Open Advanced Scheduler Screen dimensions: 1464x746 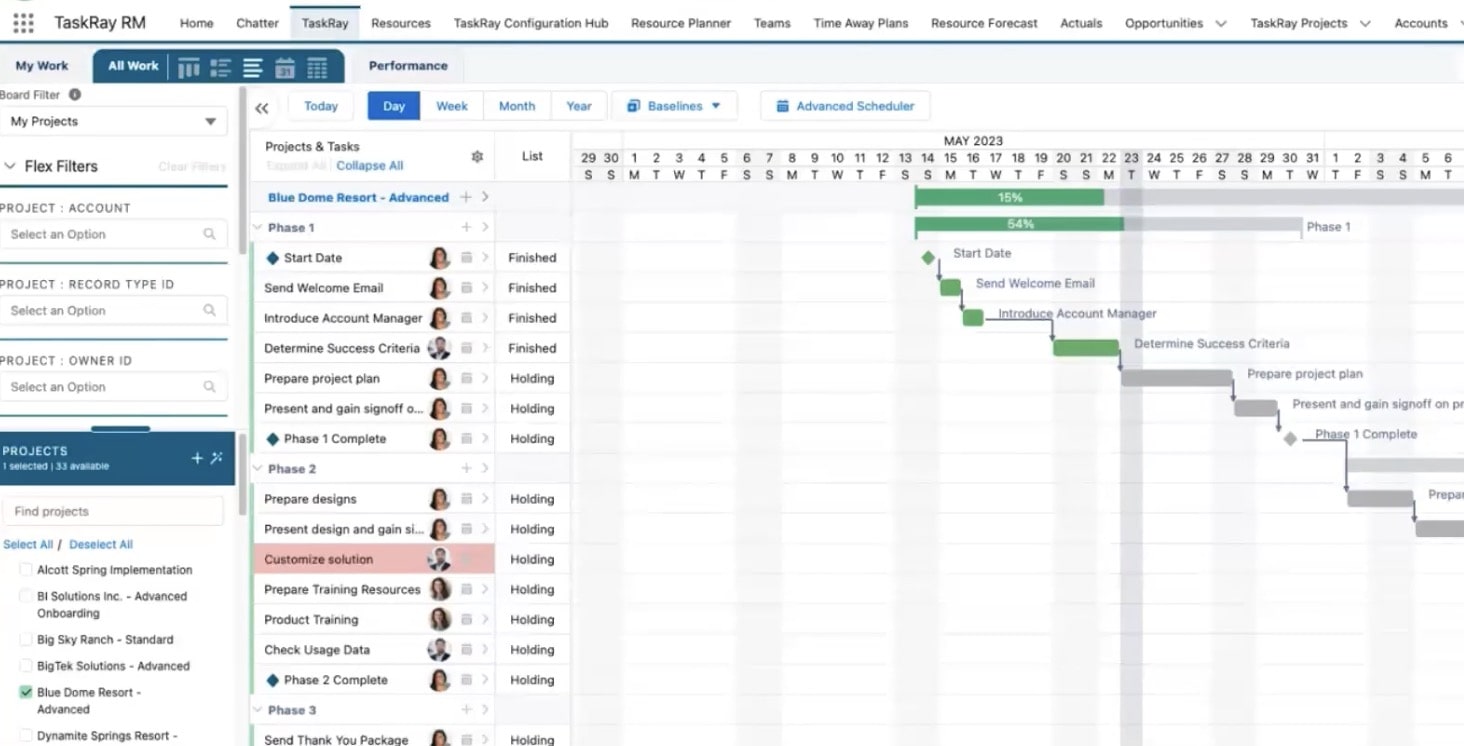(x=845, y=106)
